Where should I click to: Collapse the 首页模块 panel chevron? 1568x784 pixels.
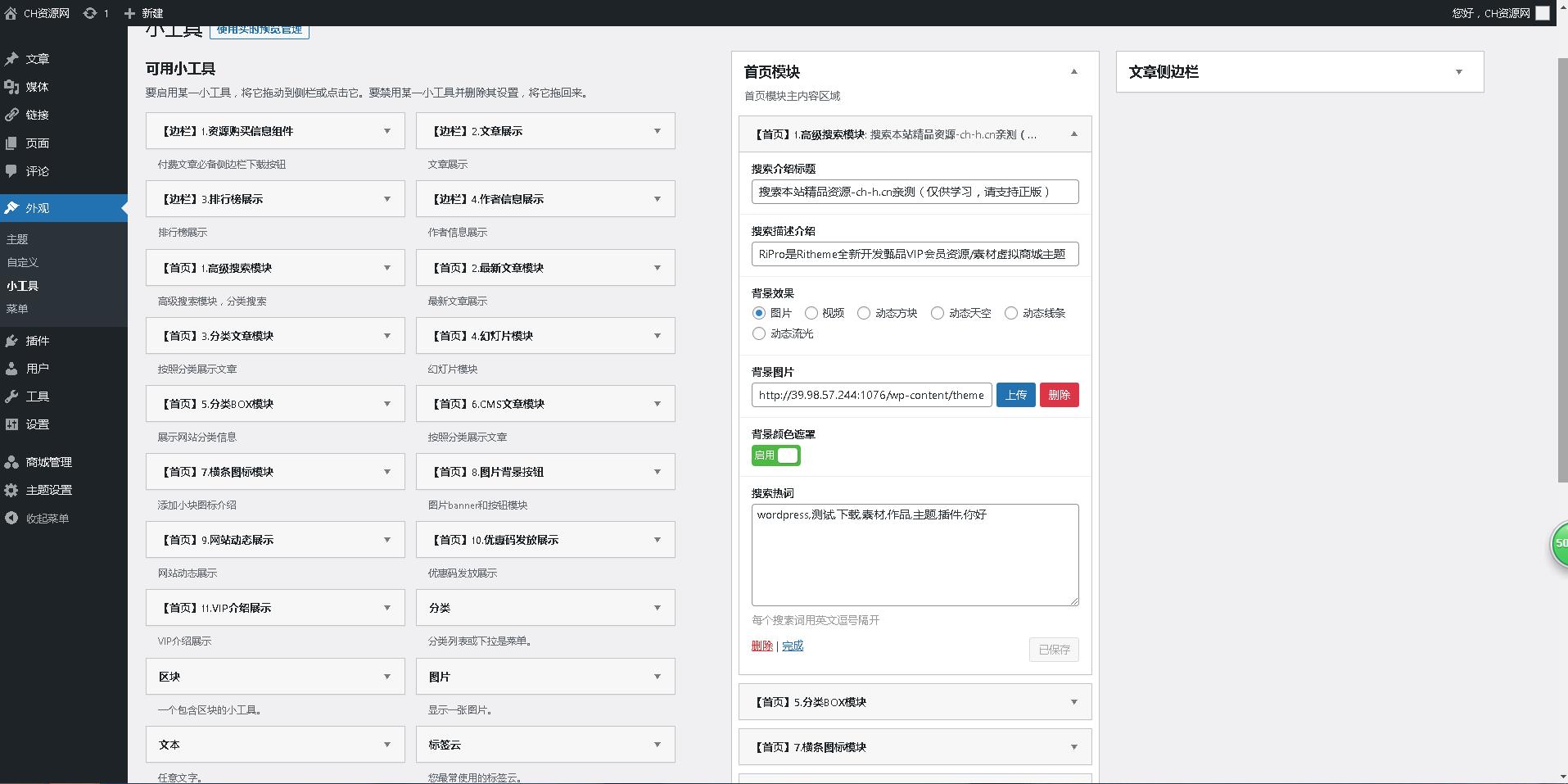[1074, 72]
